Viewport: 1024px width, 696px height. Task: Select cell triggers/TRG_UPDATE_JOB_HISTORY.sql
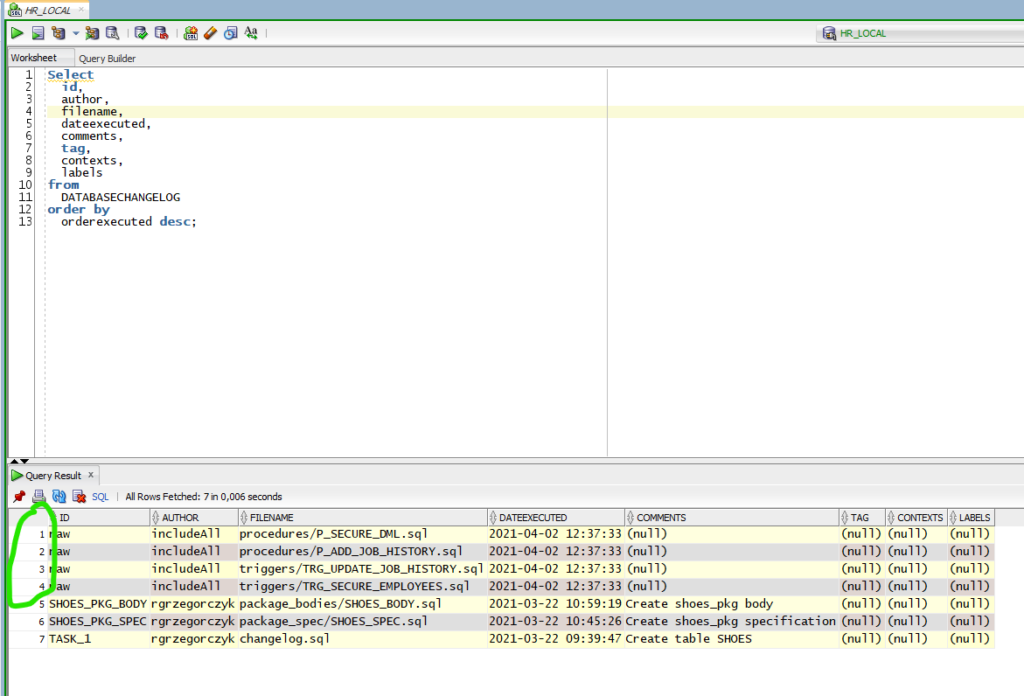(x=362, y=569)
